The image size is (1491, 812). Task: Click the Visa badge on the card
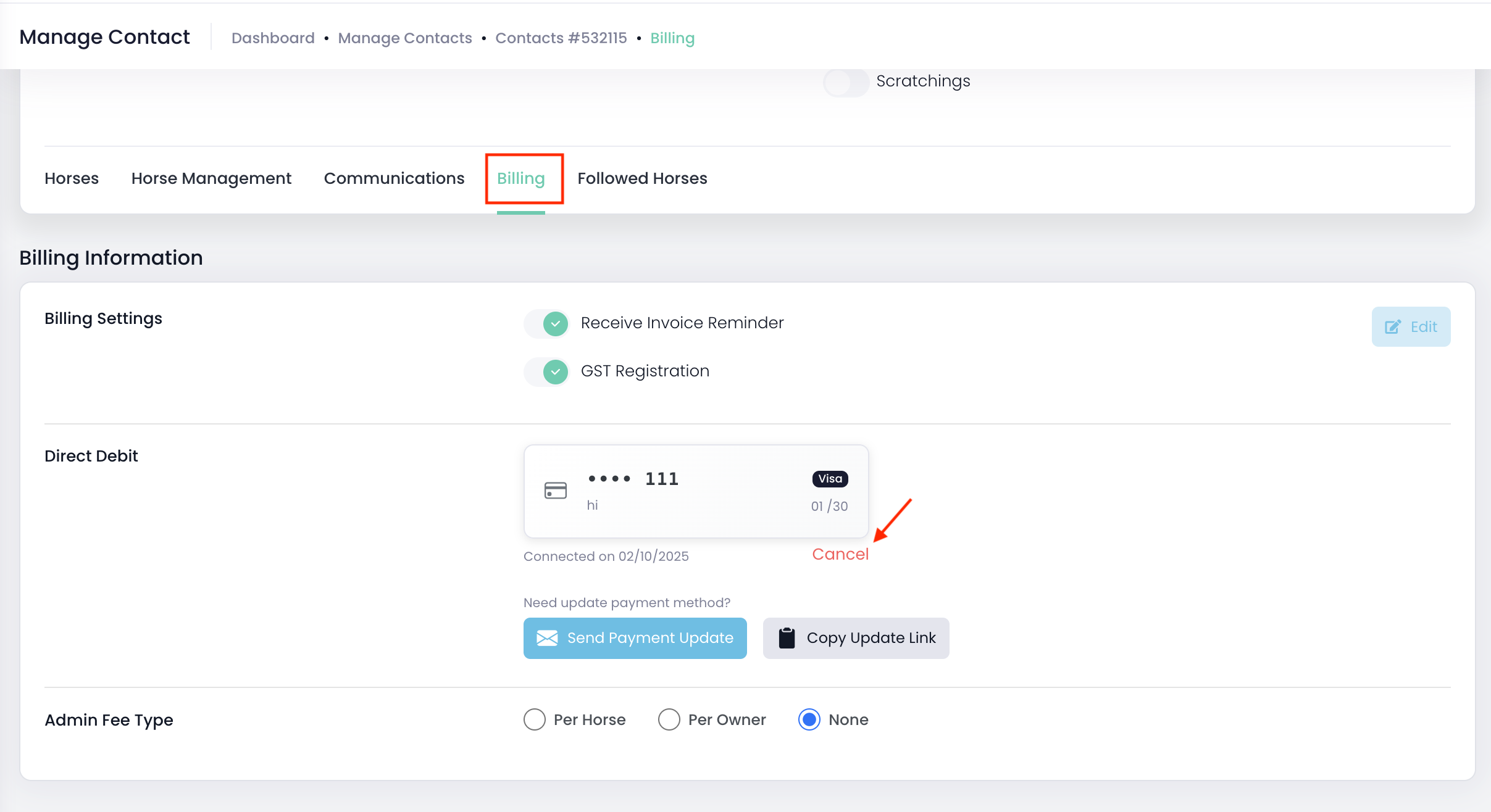coord(830,479)
